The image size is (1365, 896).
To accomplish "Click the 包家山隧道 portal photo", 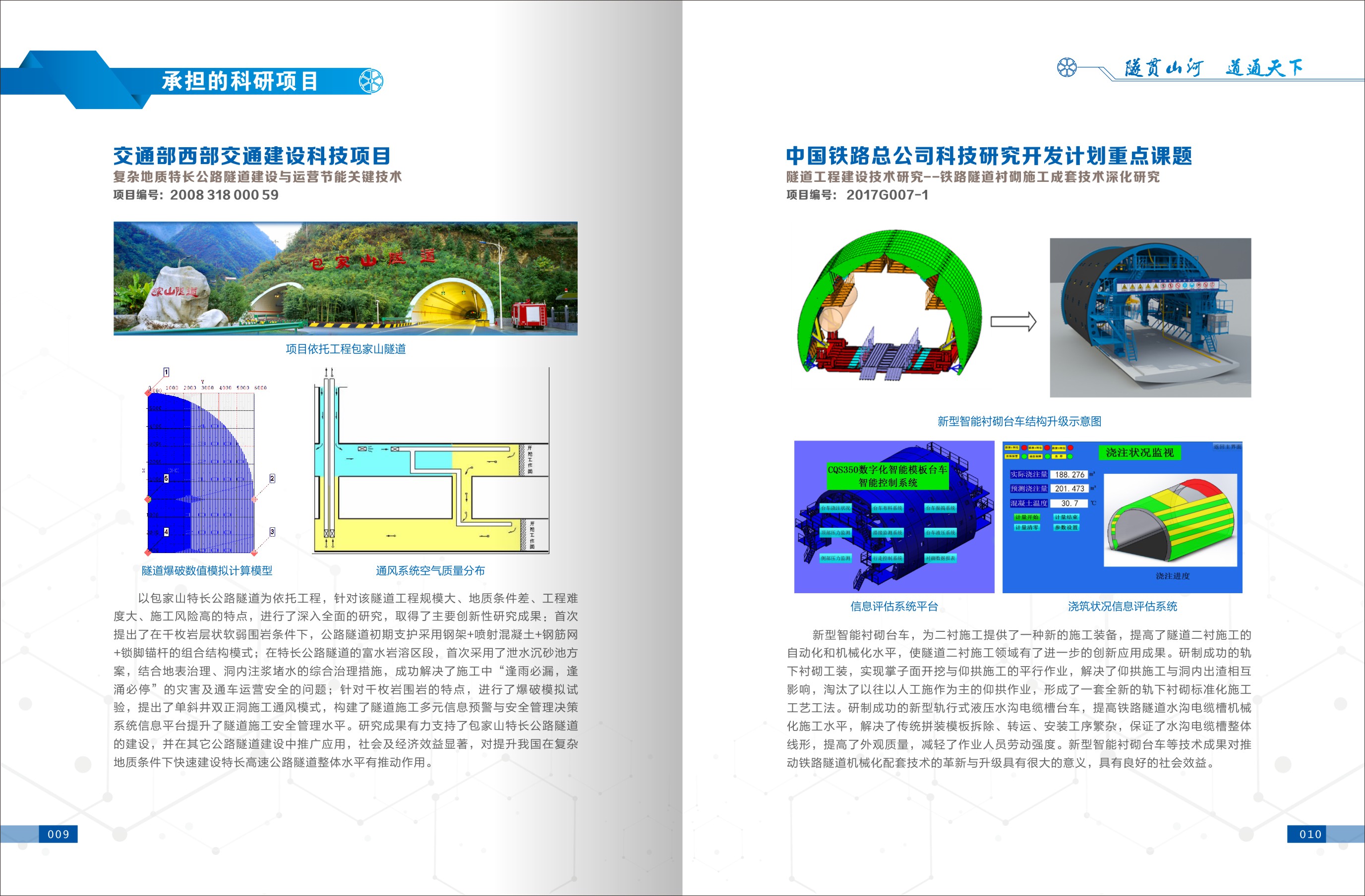I will 345,278.
